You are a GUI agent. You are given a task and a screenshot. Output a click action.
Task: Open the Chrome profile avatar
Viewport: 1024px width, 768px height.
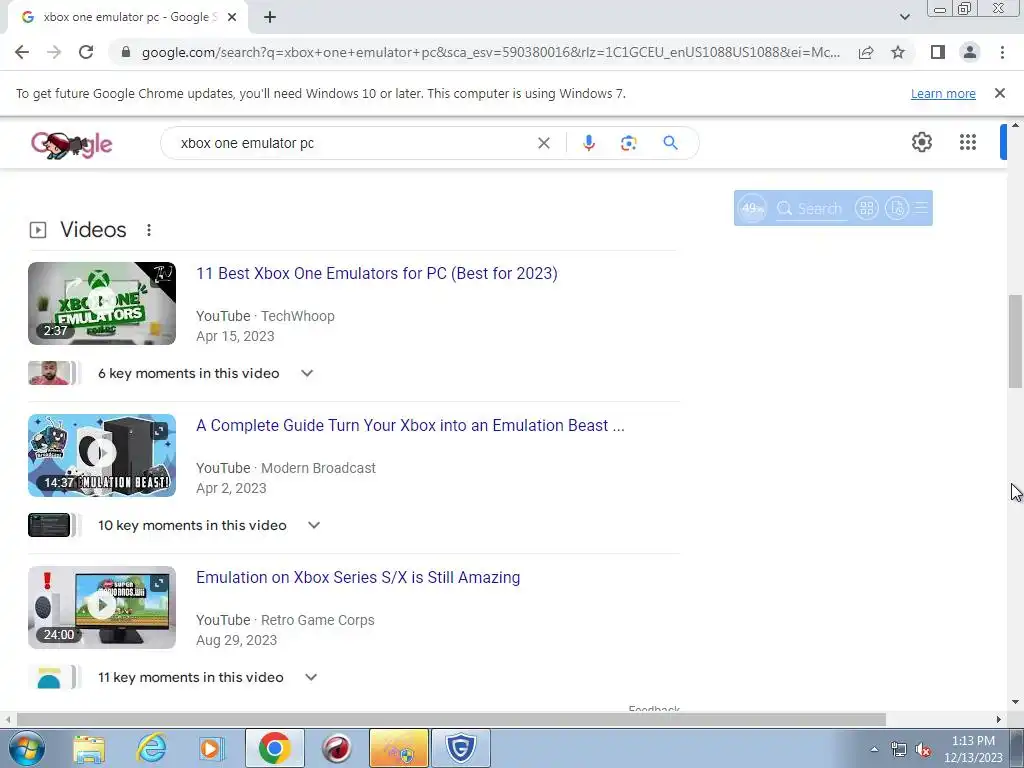click(x=970, y=52)
